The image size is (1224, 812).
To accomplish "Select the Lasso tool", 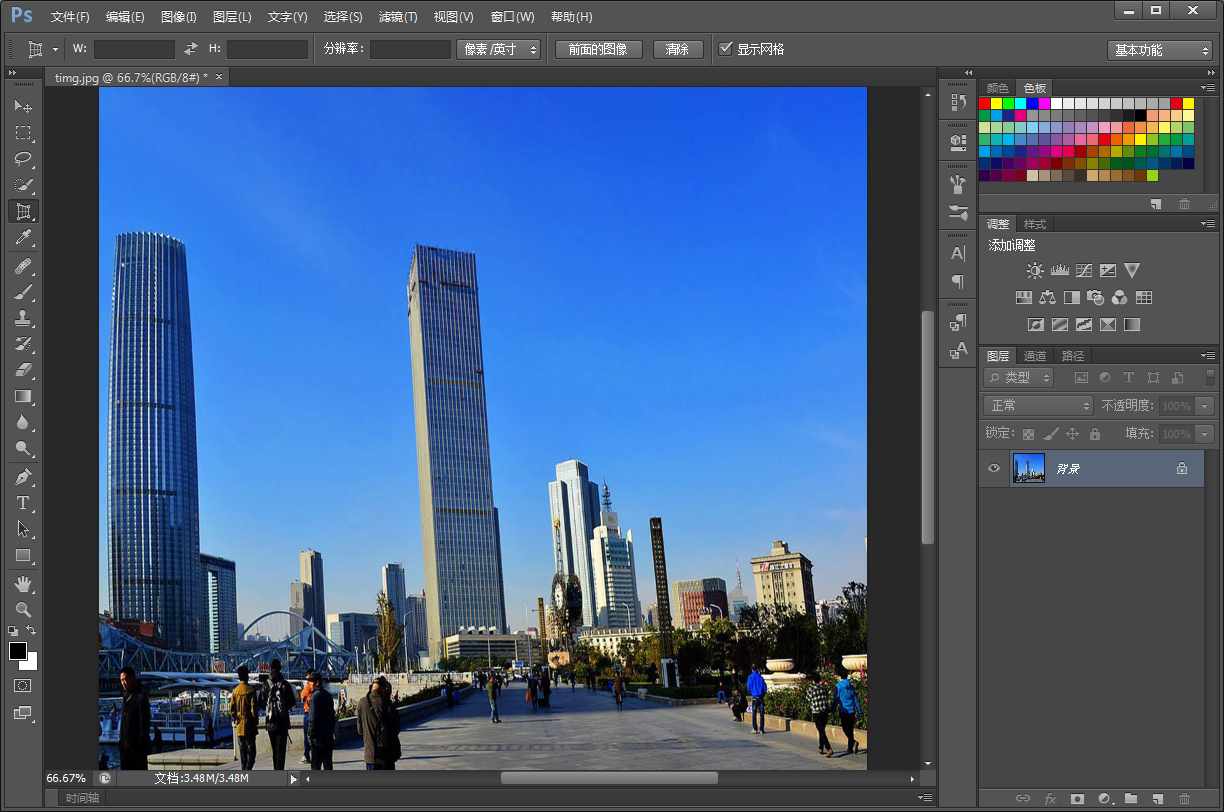I will 22,159.
